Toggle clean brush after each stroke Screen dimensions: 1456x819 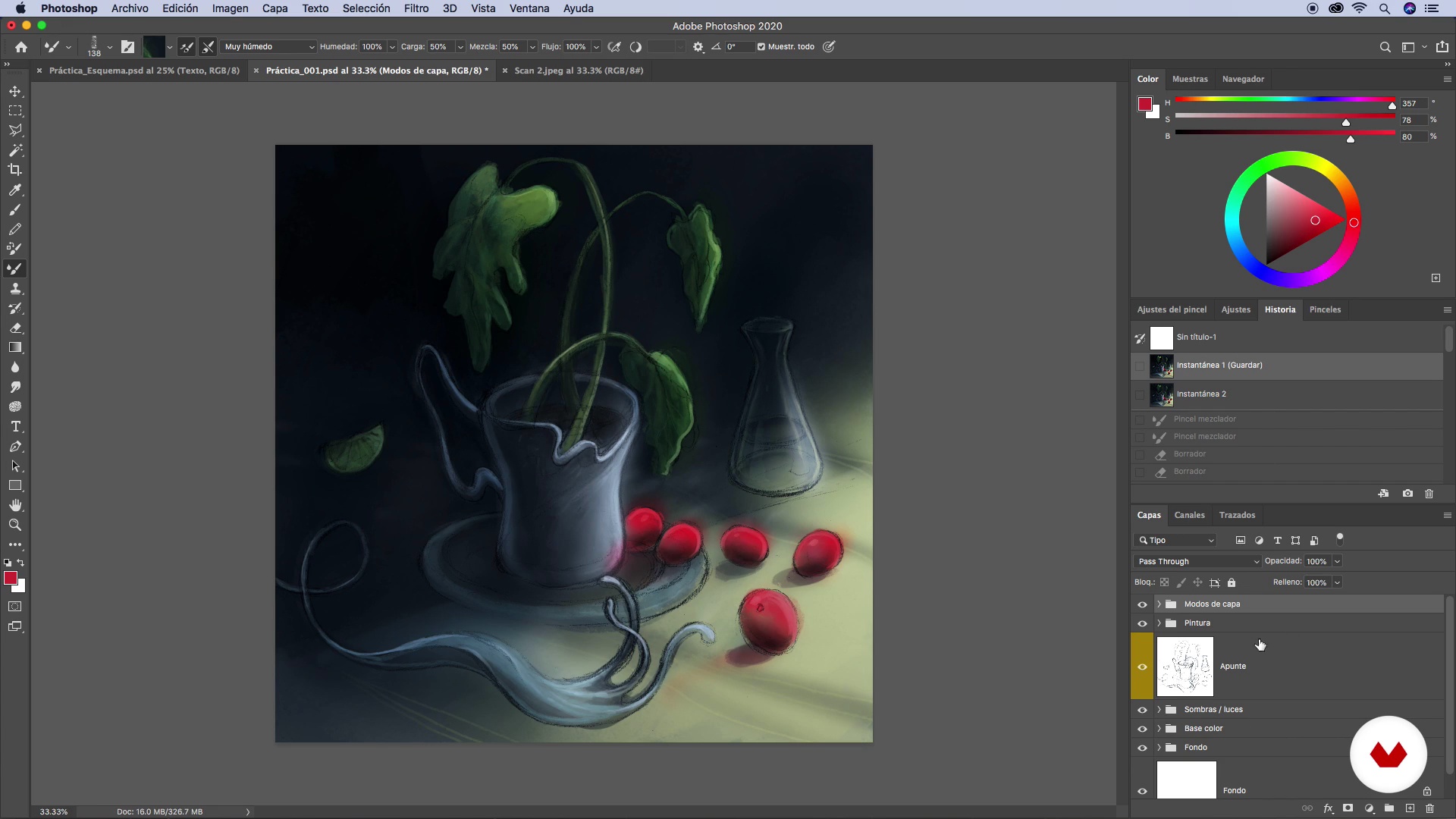[208, 47]
